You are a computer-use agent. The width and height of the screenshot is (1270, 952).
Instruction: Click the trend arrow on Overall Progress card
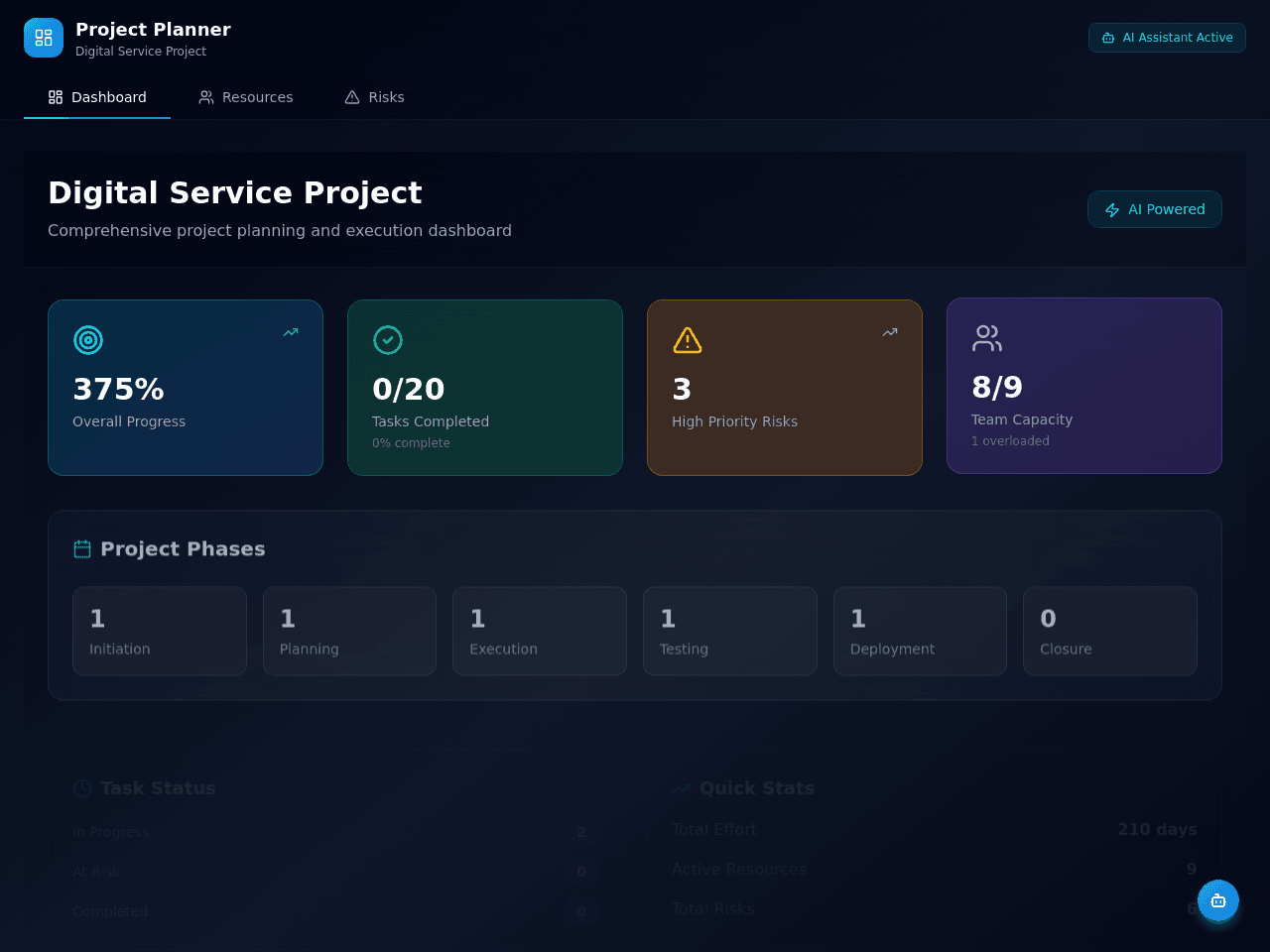tap(291, 332)
